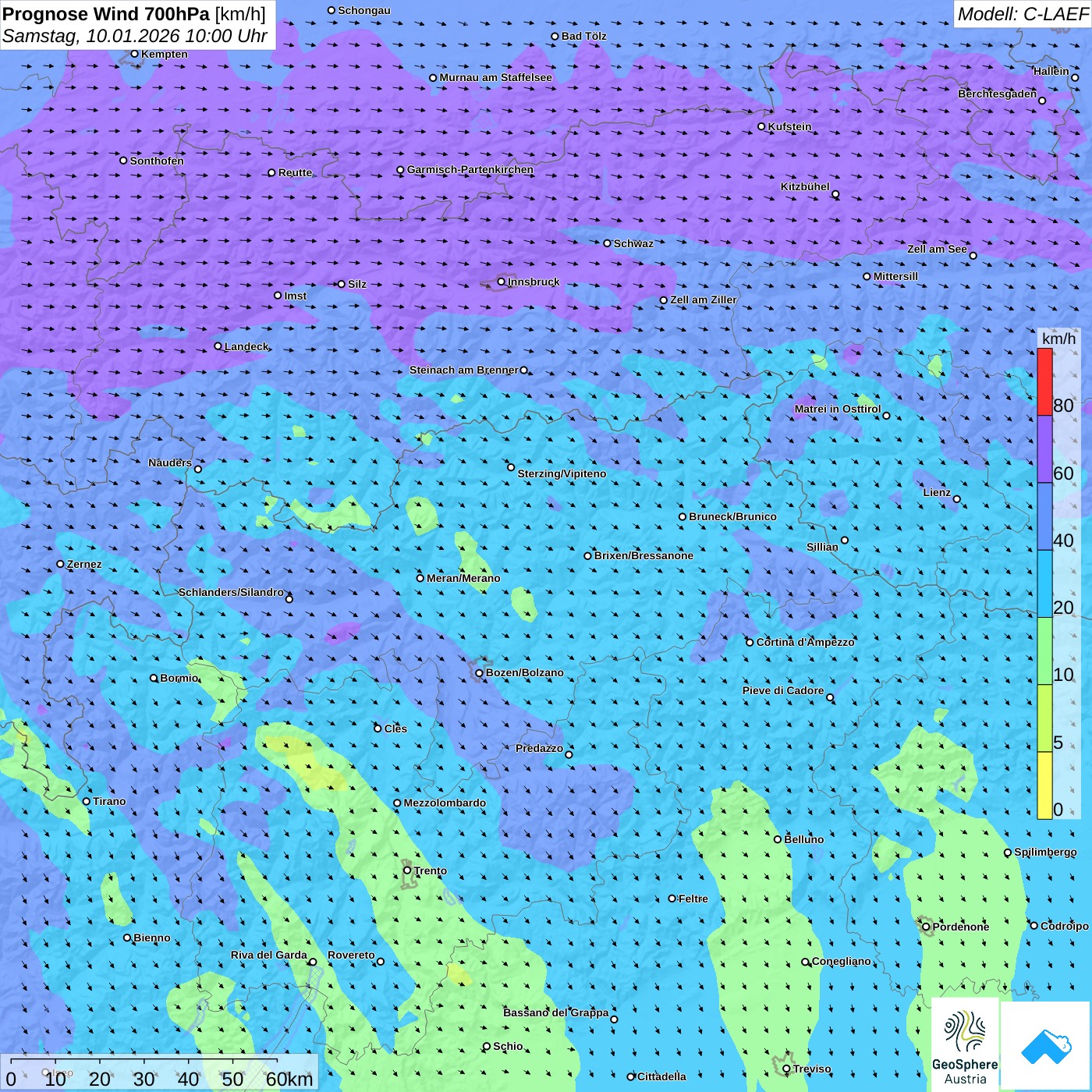Click the yellow 0 km/h legend color

click(1044, 785)
